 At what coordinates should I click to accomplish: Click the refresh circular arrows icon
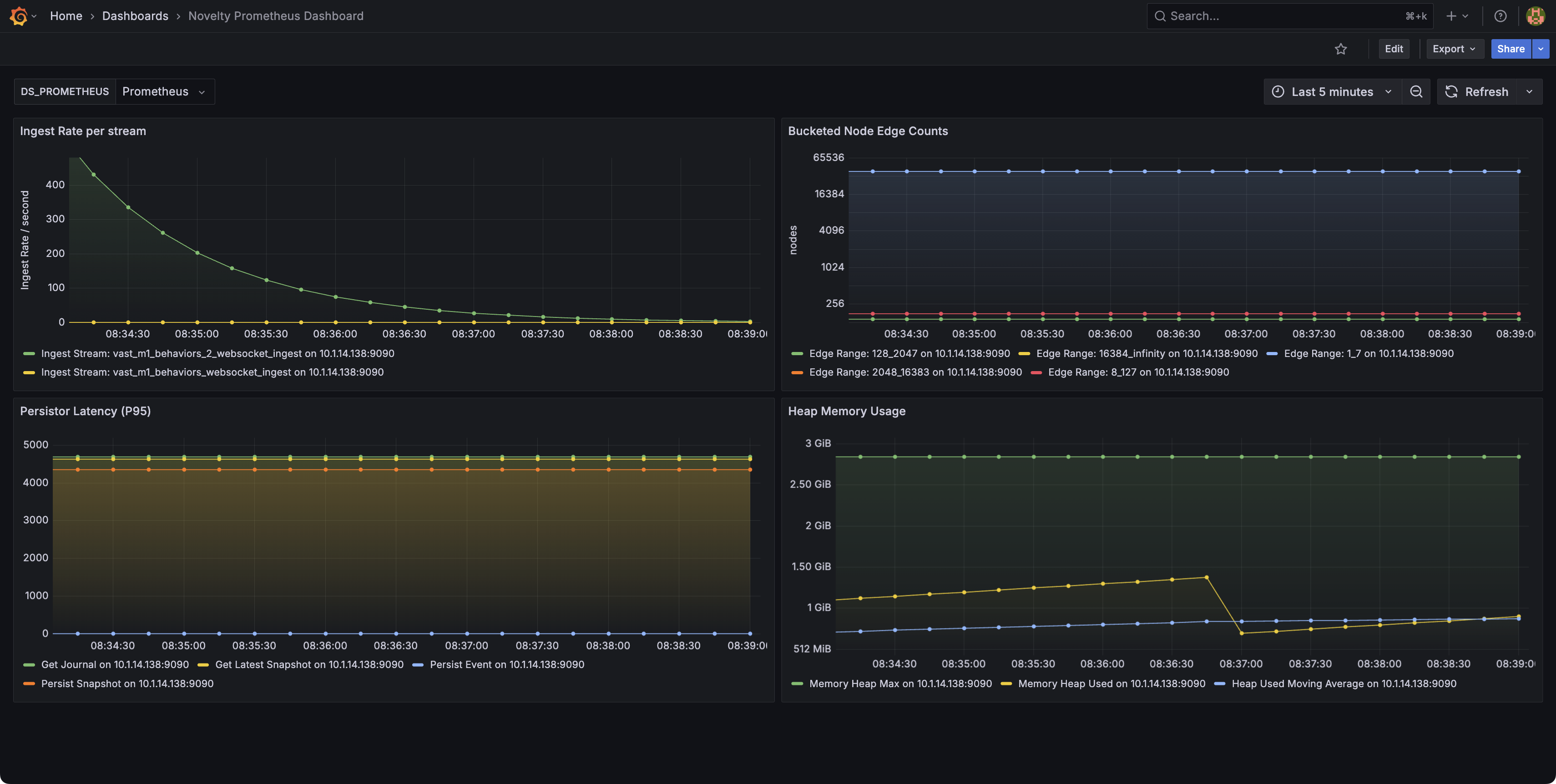point(1451,92)
